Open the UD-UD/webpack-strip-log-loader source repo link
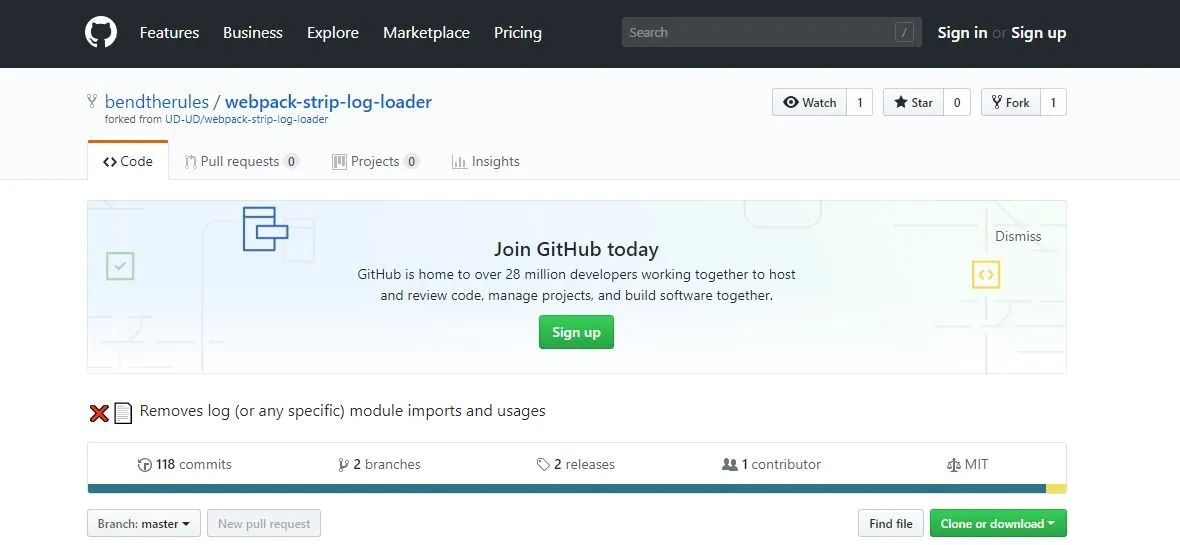 click(247, 119)
